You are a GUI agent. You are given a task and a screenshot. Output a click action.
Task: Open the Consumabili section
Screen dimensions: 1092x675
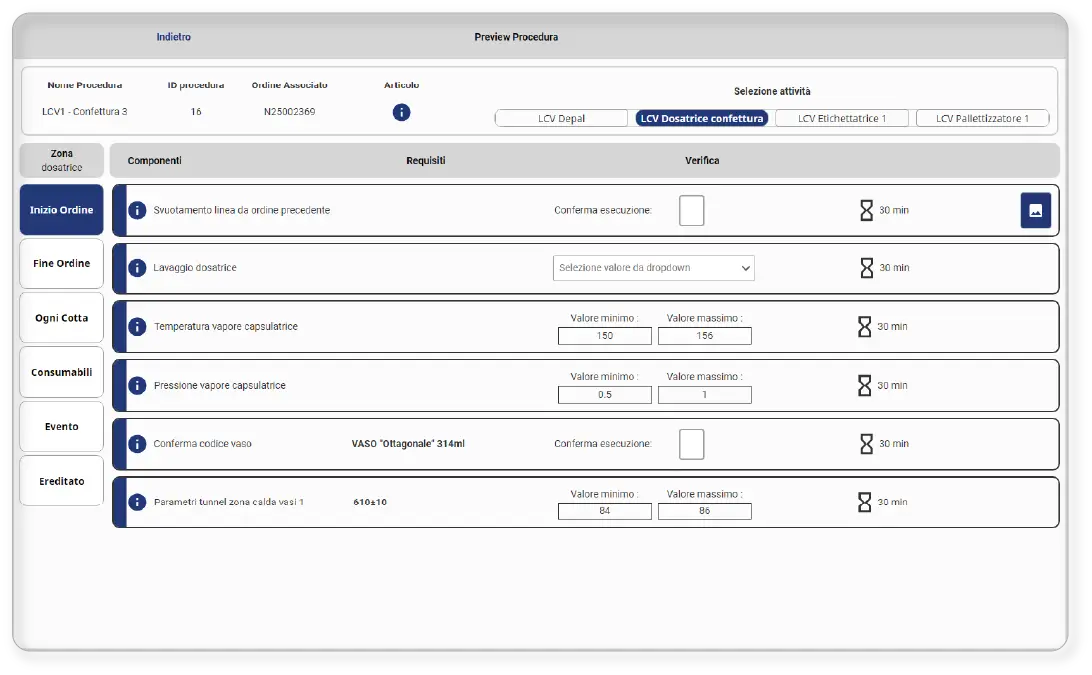(61, 372)
